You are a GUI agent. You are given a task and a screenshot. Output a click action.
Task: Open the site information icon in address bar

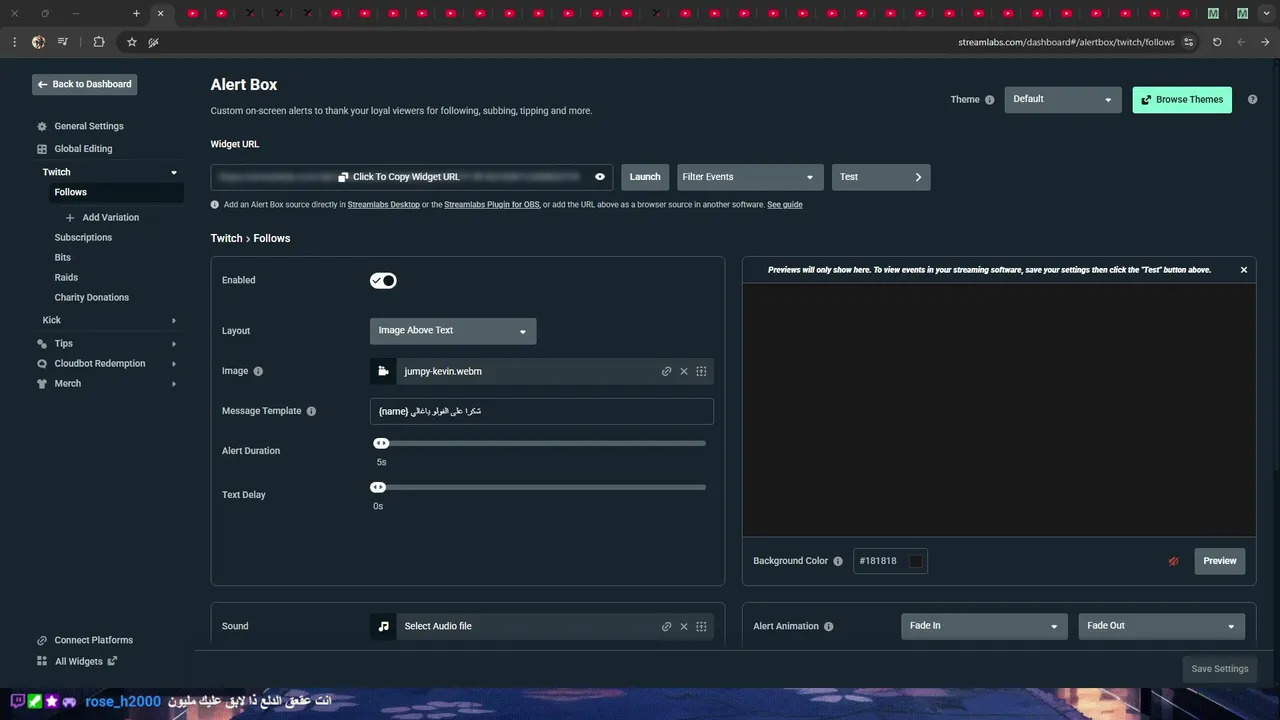(1188, 42)
